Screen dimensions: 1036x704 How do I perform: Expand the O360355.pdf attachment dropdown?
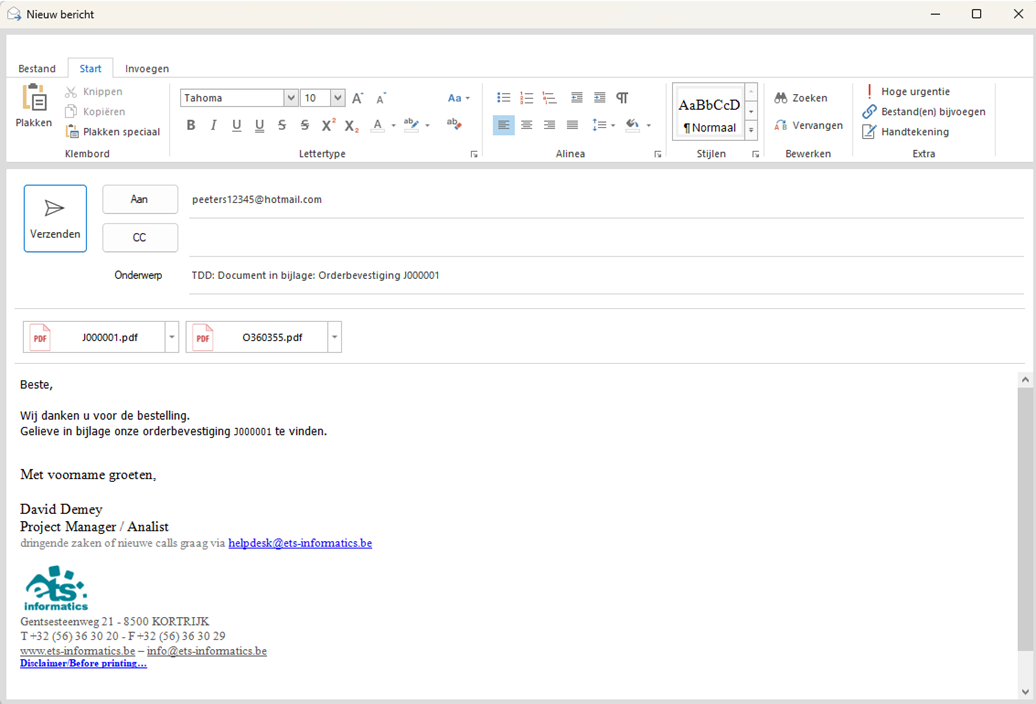[x=334, y=337]
